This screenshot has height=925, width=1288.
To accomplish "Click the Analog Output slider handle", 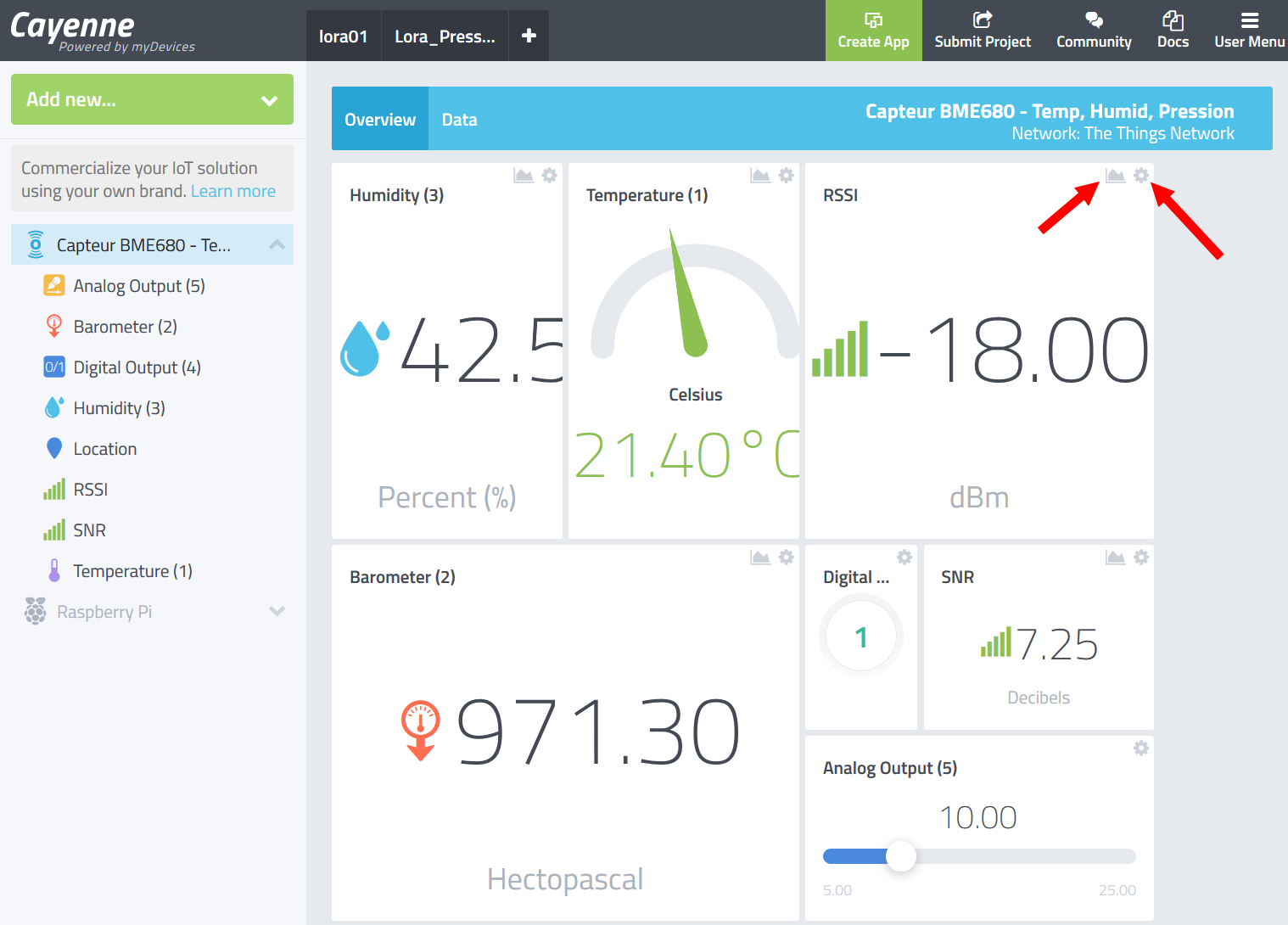I will 901,856.
